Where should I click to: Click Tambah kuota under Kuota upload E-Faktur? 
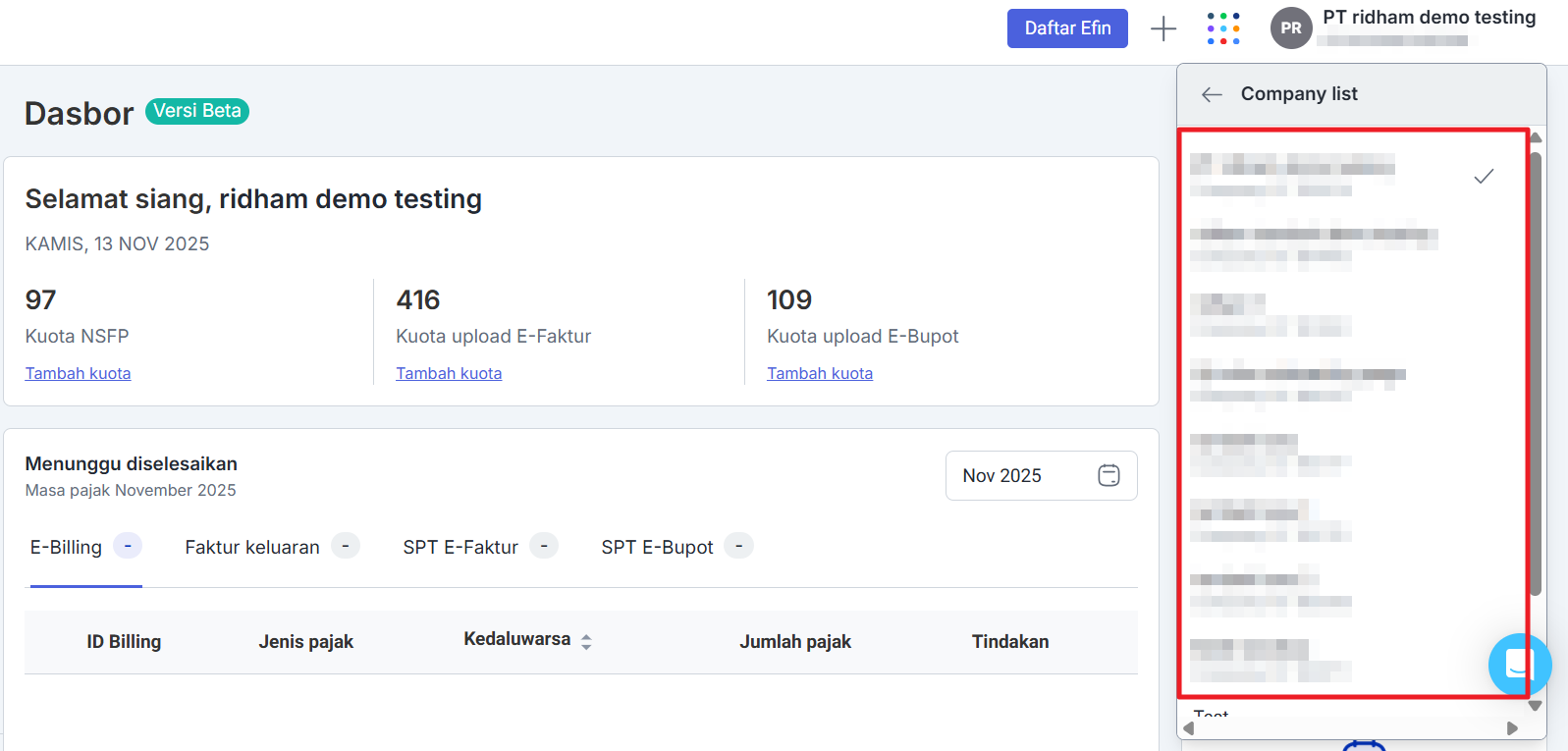click(x=449, y=373)
